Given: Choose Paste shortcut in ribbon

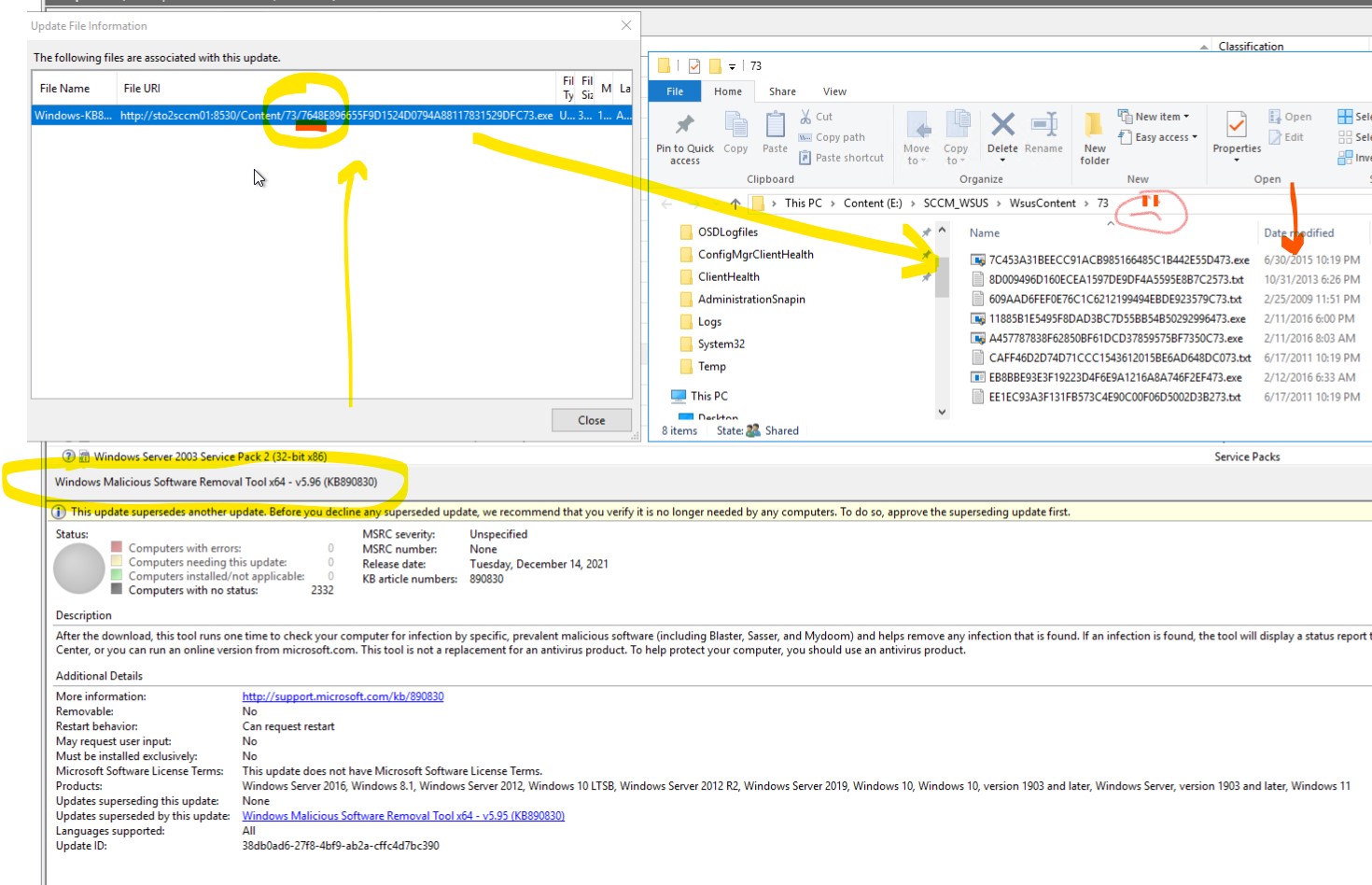Looking at the screenshot, I should tap(841, 158).
